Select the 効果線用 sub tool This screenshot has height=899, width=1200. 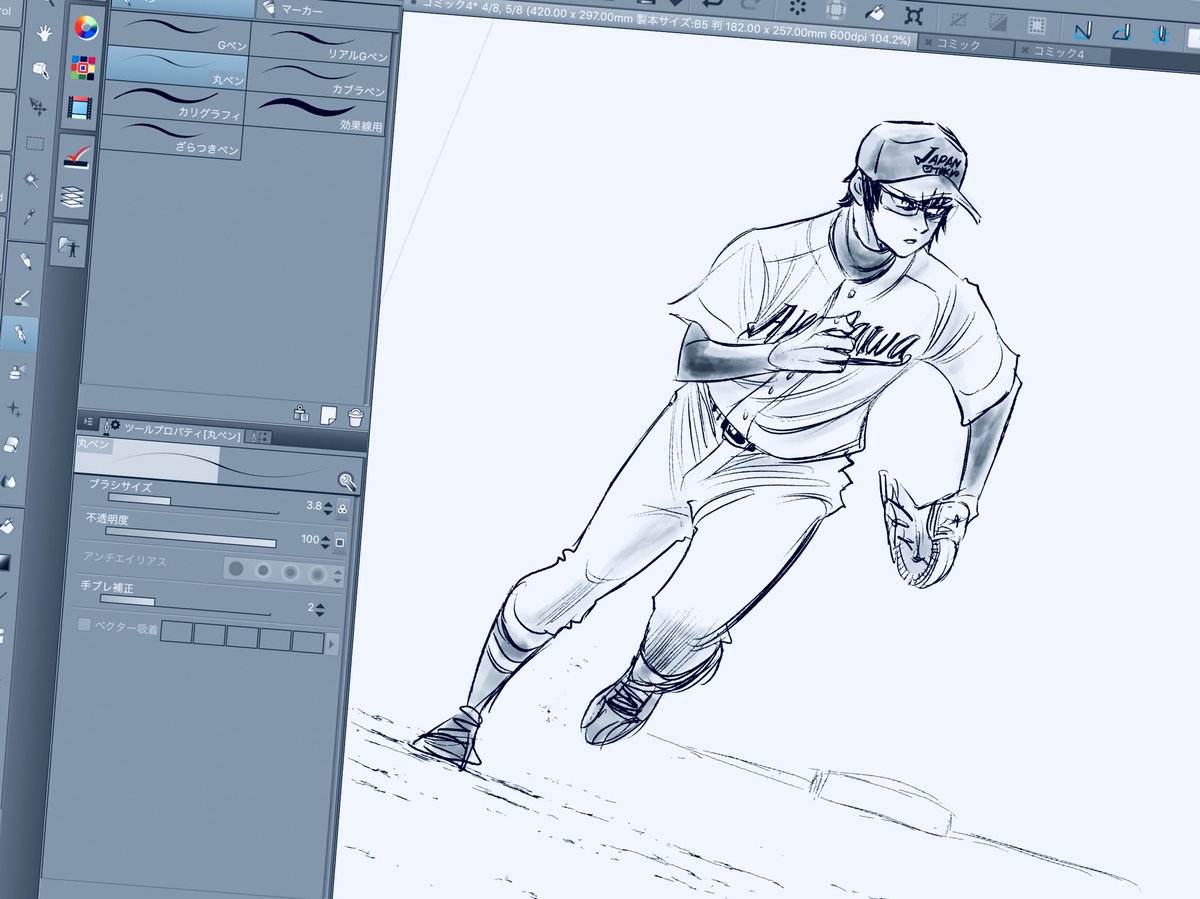click(x=316, y=112)
